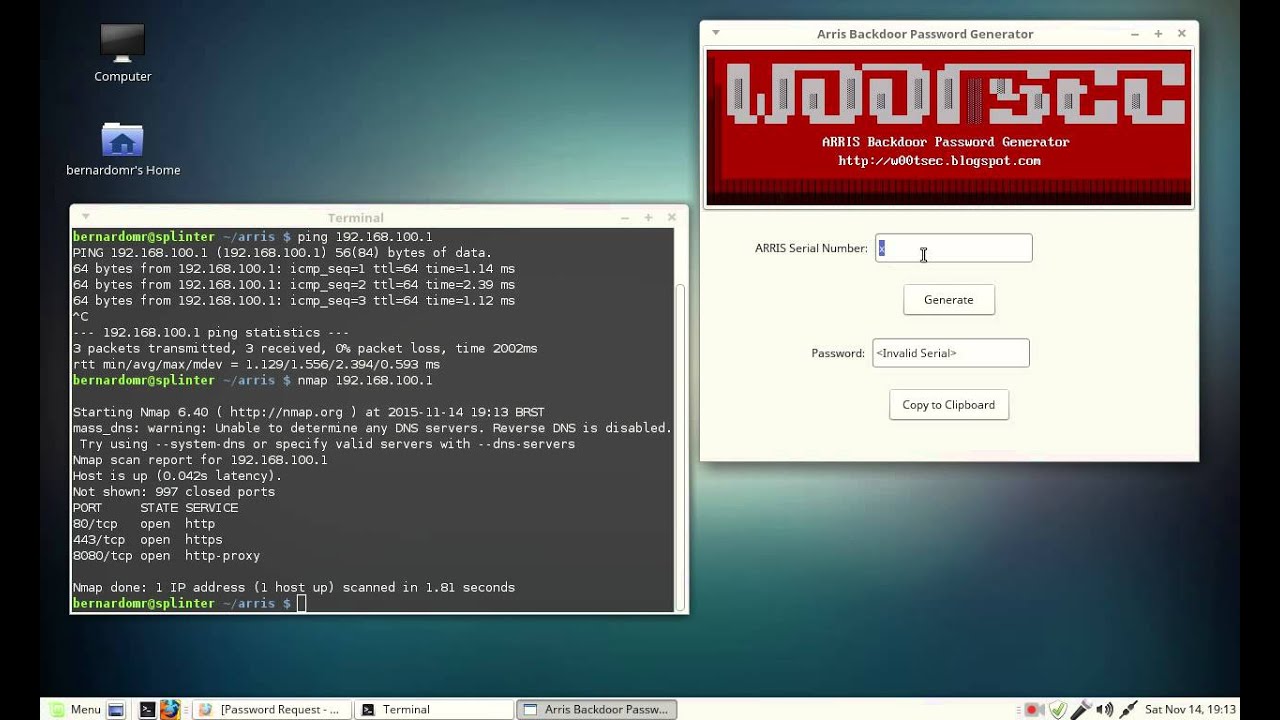
Task: Click the Show Desktop taskbar icon
Action: click(x=116, y=710)
